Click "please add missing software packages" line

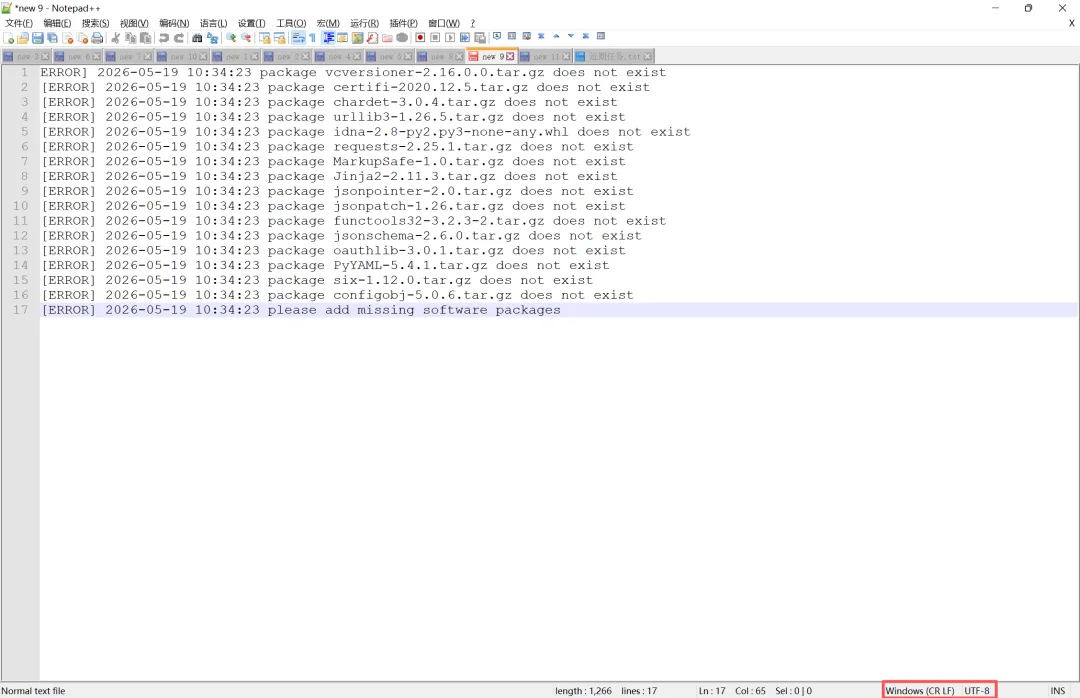pyautogui.click(x=414, y=310)
